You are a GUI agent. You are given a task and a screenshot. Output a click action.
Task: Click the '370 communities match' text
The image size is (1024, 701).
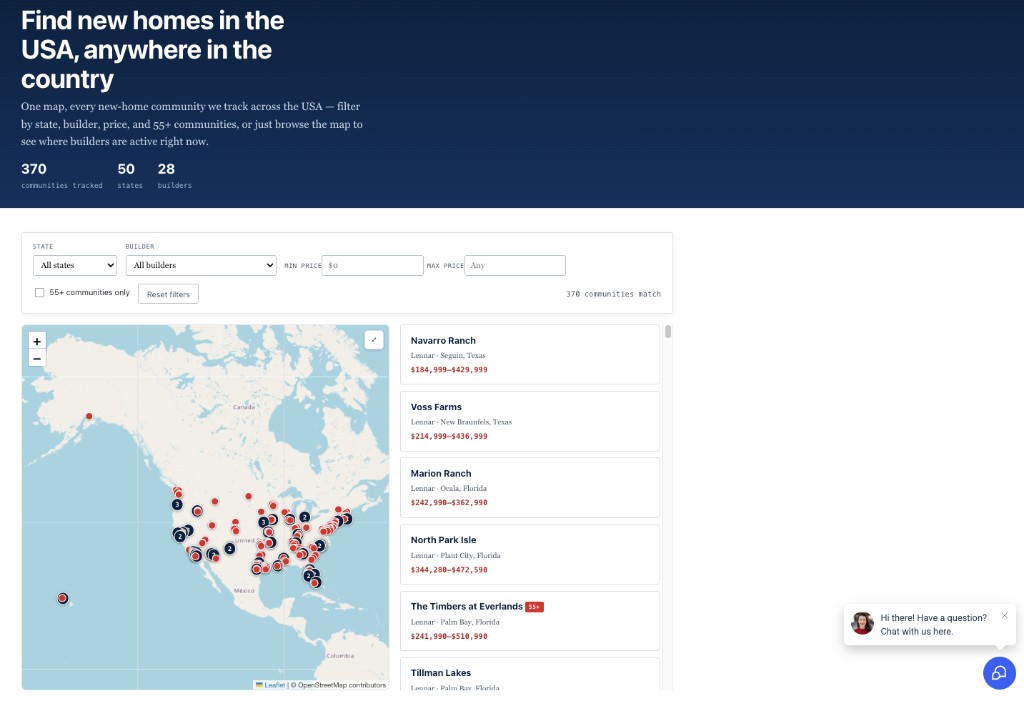[613, 294]
